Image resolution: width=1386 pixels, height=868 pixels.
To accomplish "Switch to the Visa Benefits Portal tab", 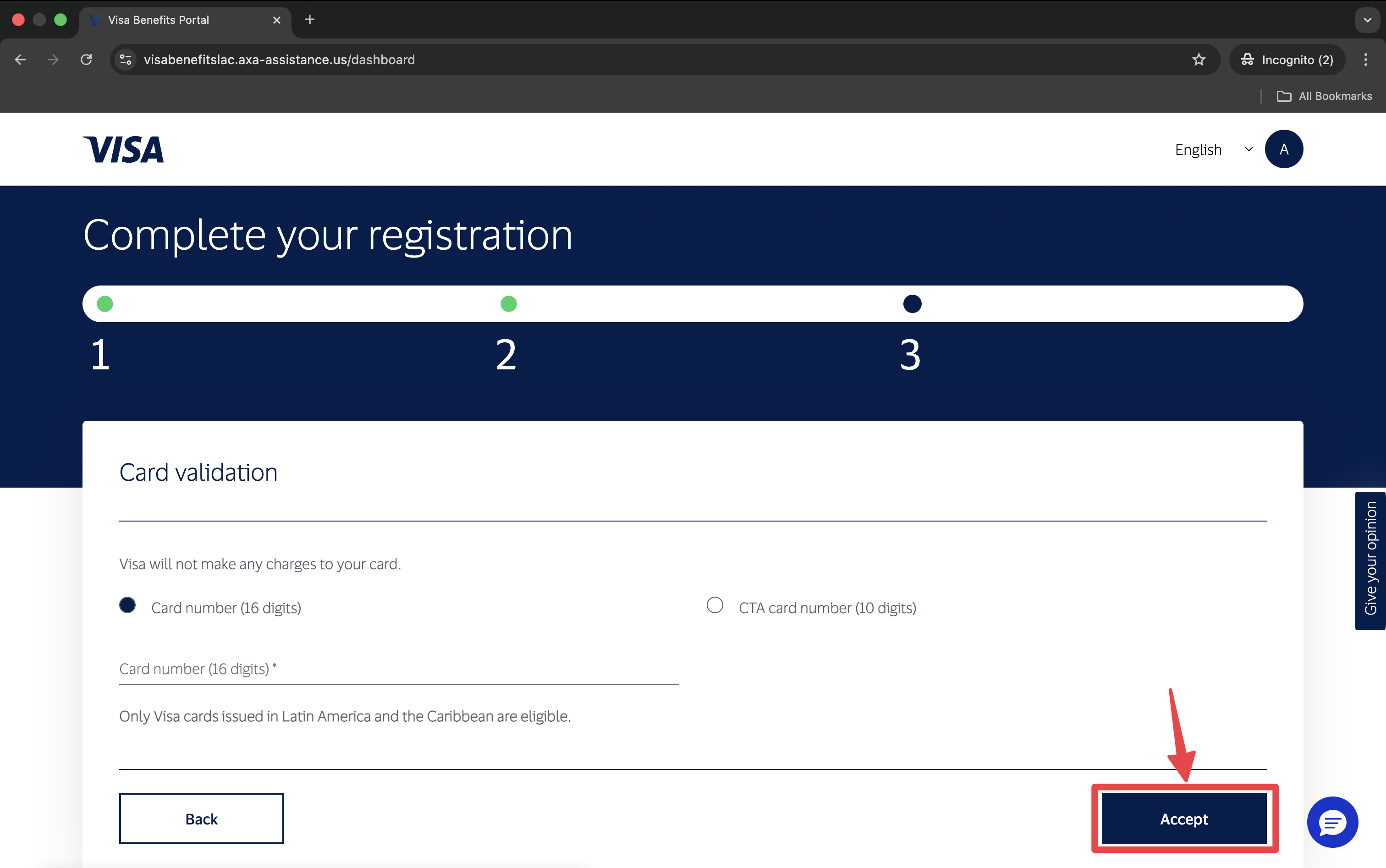I will click(185, 20).
